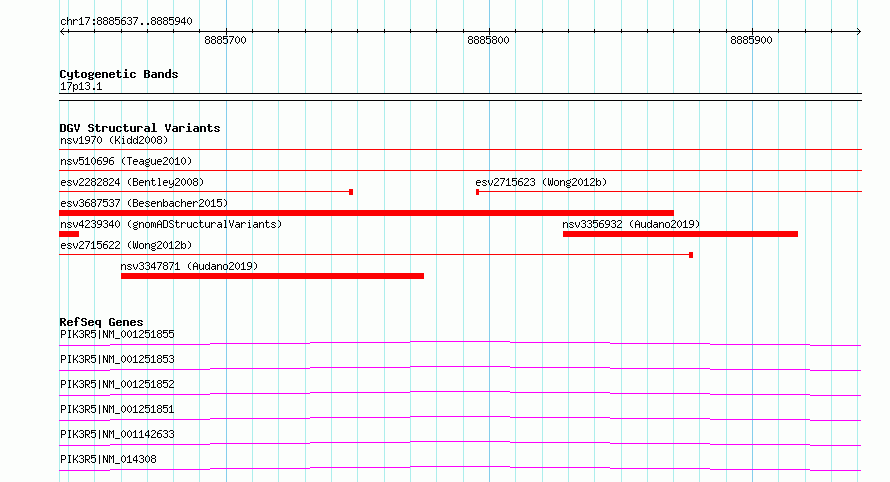The image size is (890, 482).
Task: Click the nsv1970 (Kidd2008) variant label
Action: click(114, 140)
